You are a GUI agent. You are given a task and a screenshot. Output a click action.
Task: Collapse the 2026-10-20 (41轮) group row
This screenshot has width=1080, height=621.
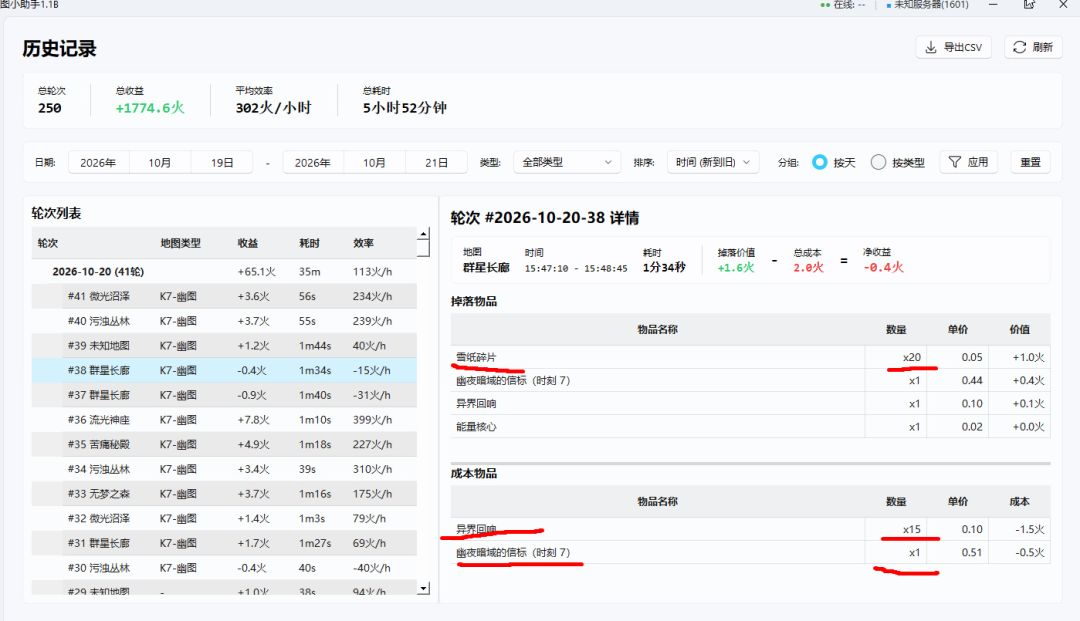(224, 271)
